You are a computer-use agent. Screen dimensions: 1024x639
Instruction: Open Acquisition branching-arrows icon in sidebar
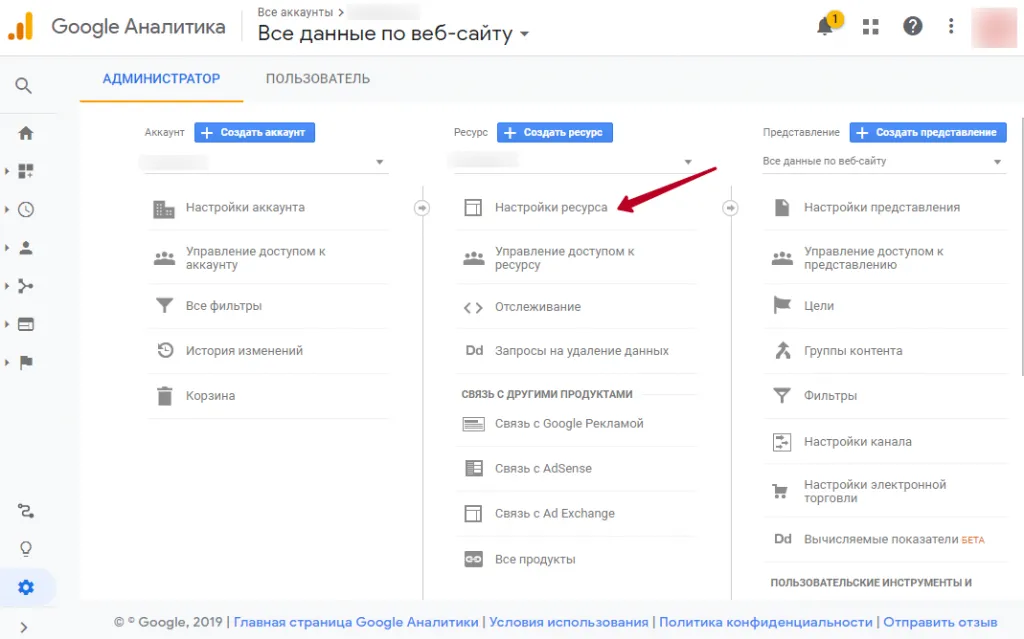coord(25,286)
